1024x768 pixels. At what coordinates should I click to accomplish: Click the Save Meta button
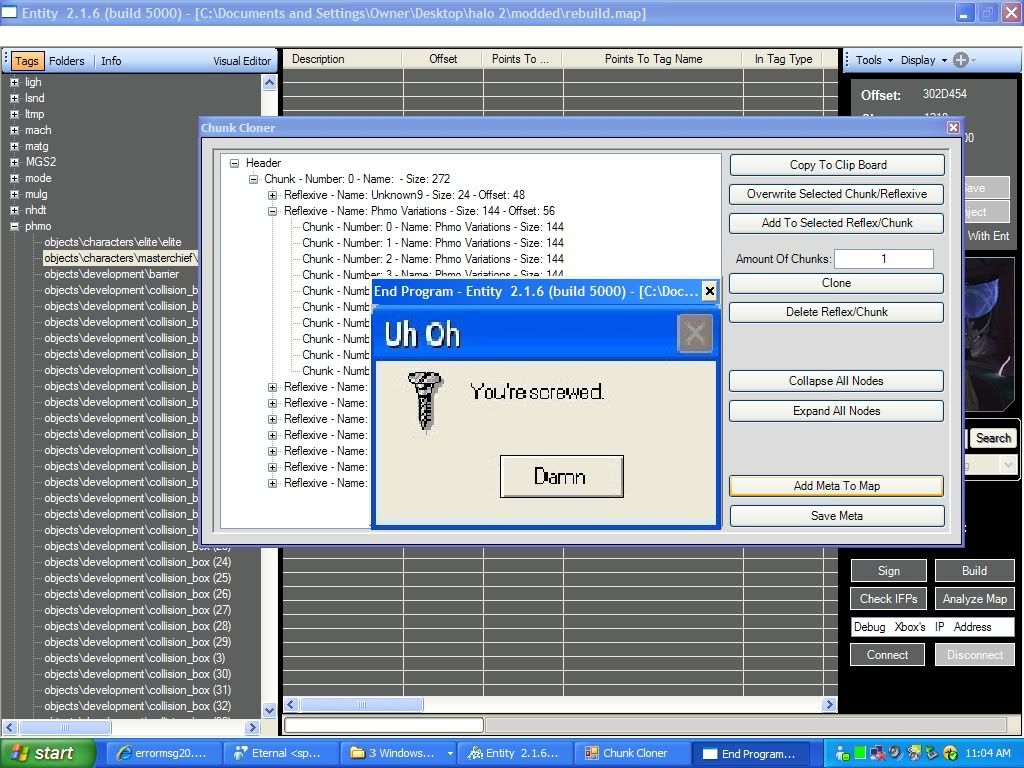[837, 516]
